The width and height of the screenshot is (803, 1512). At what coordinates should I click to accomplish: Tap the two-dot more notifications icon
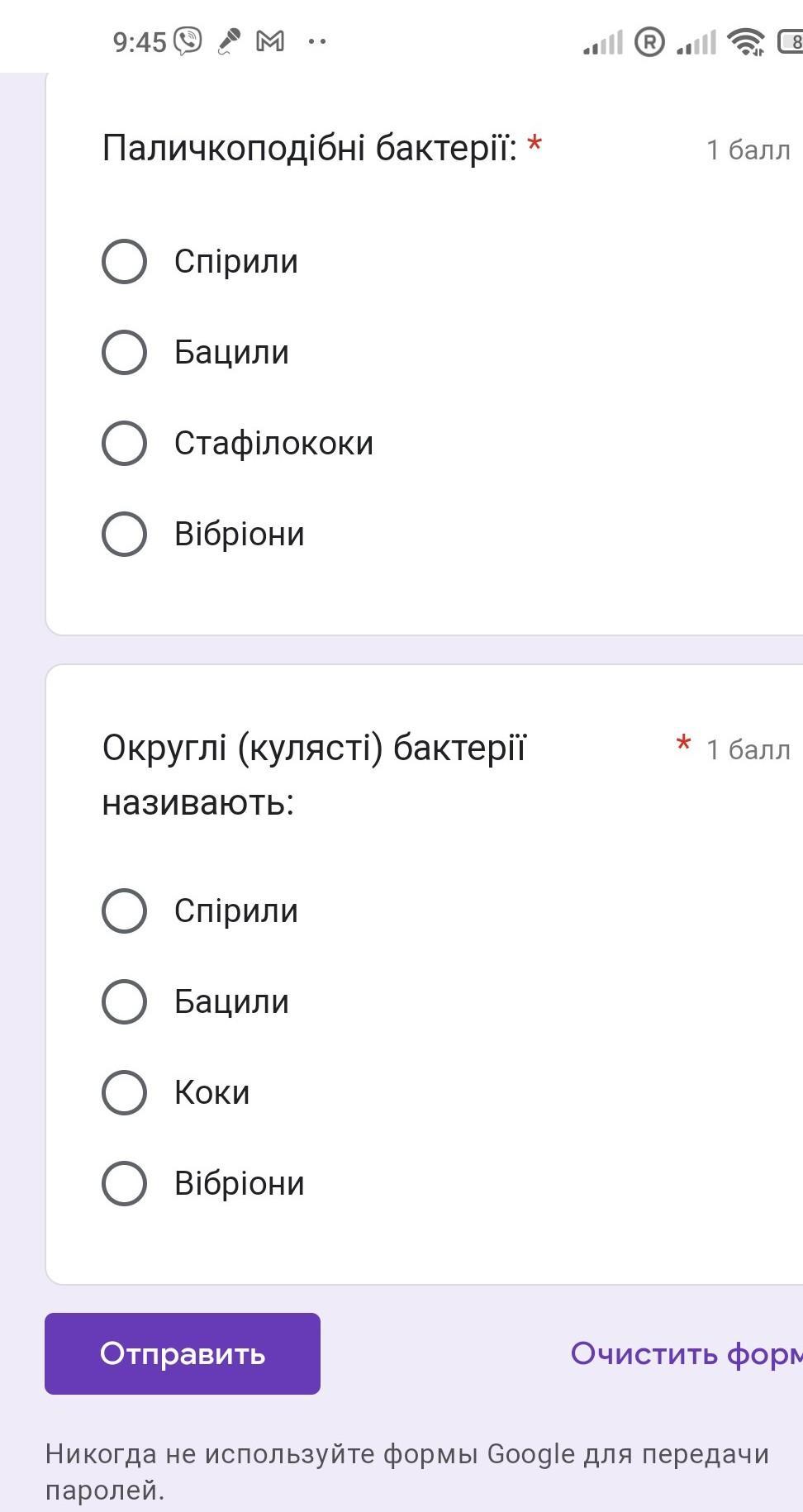(x=317, y=40)
